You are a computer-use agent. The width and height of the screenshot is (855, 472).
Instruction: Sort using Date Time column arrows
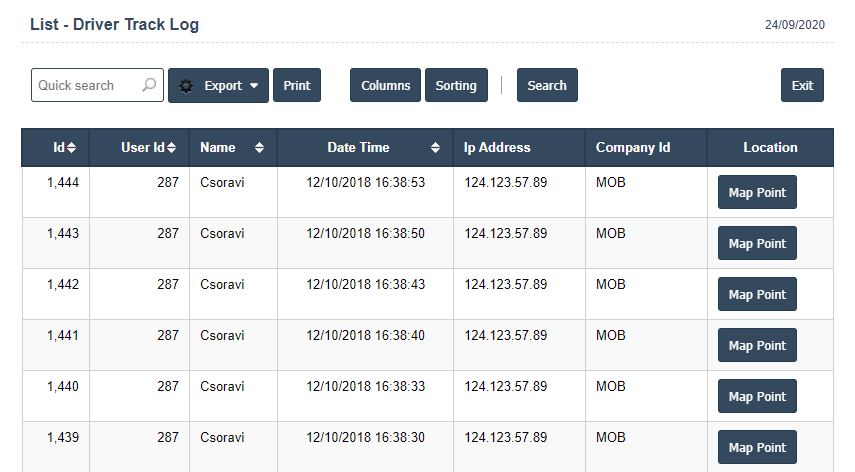click(435, 148)
